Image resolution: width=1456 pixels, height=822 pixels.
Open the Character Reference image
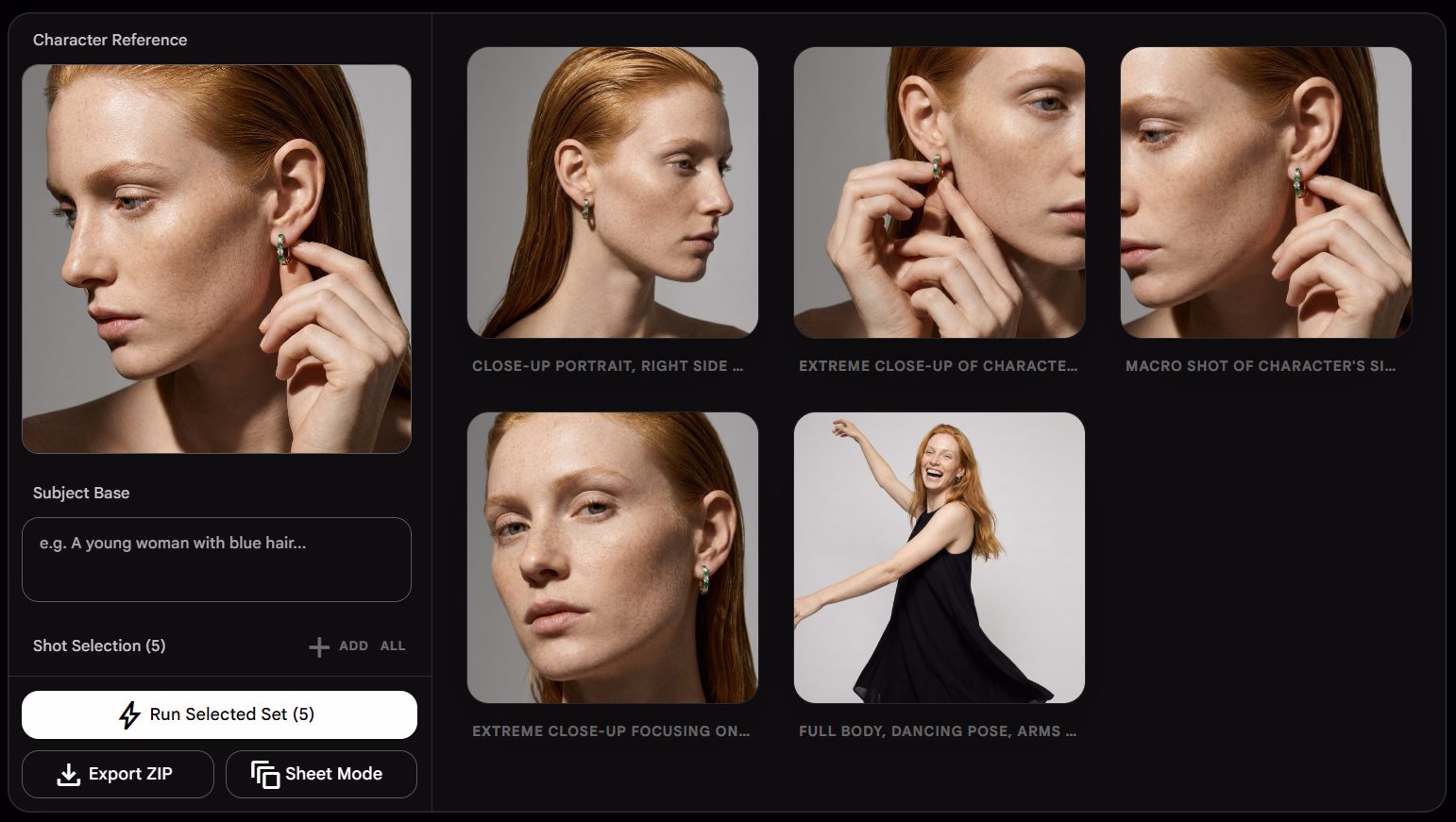click(x=216, y=259)
